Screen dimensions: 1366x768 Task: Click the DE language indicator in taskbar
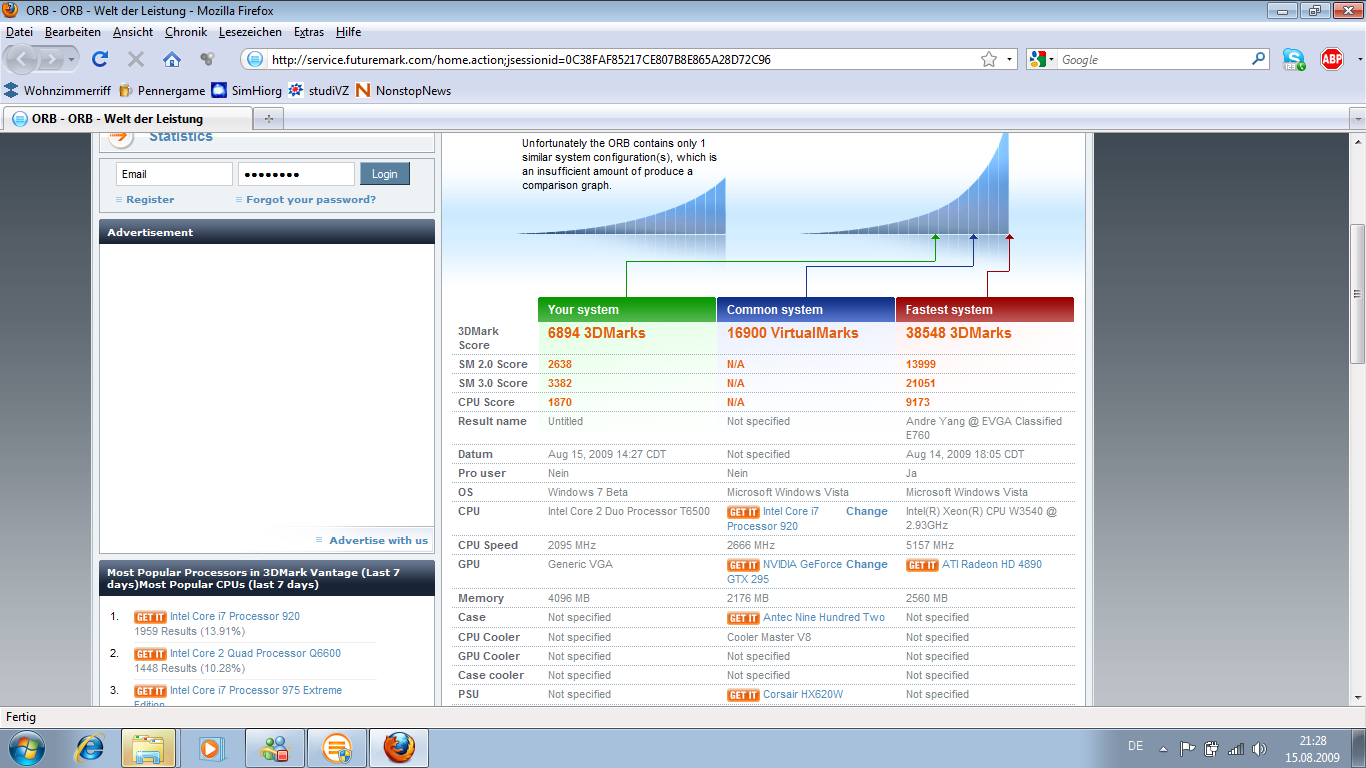click(1135, 747)
